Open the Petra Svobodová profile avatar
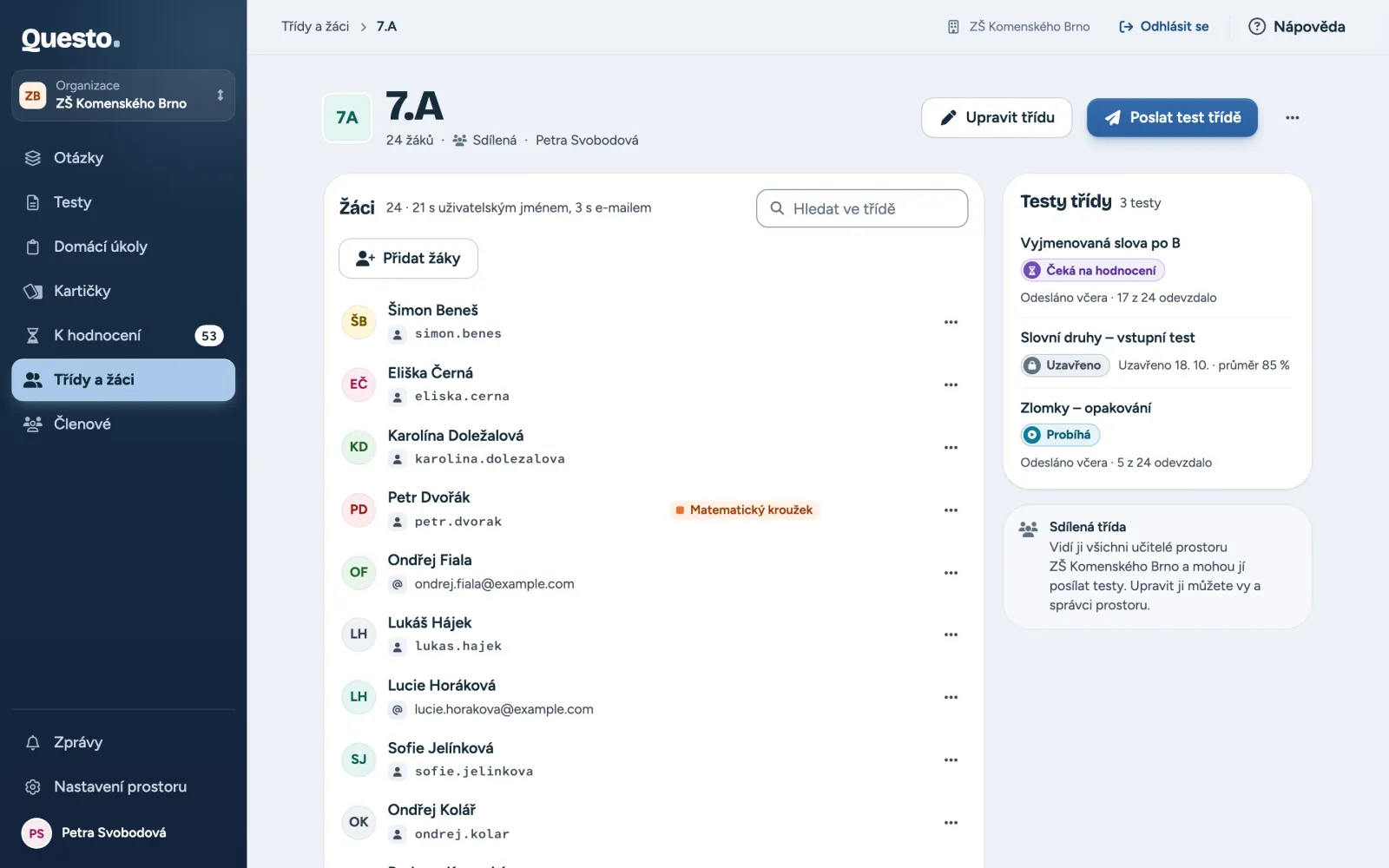This screenshot has height=868, width=1389. tap(36, 833)
